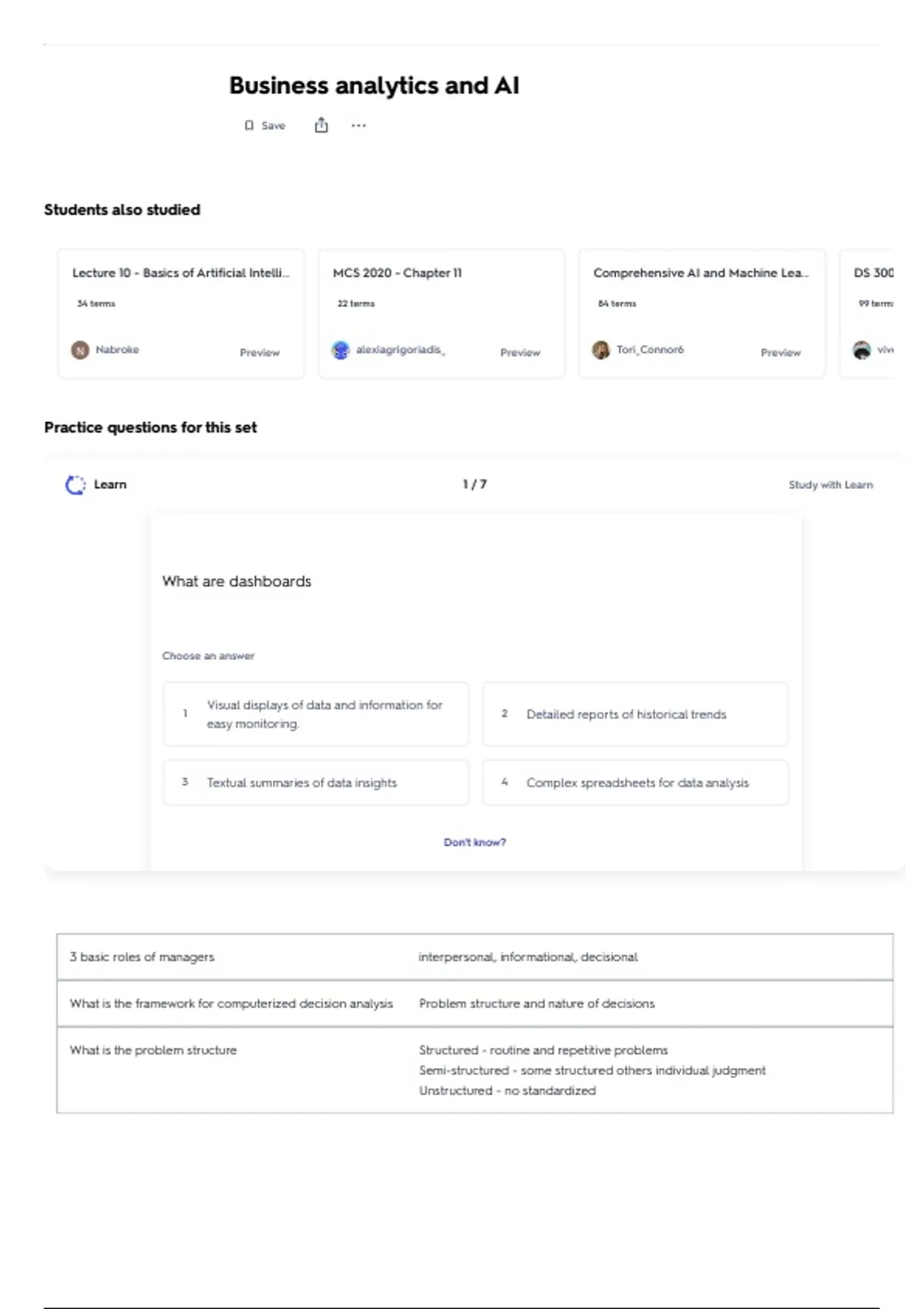Click alexiagrigoriadis_ profile avatar
Image resolution: width=924 pixels, height=1309 pixels.
click(340, 350)
